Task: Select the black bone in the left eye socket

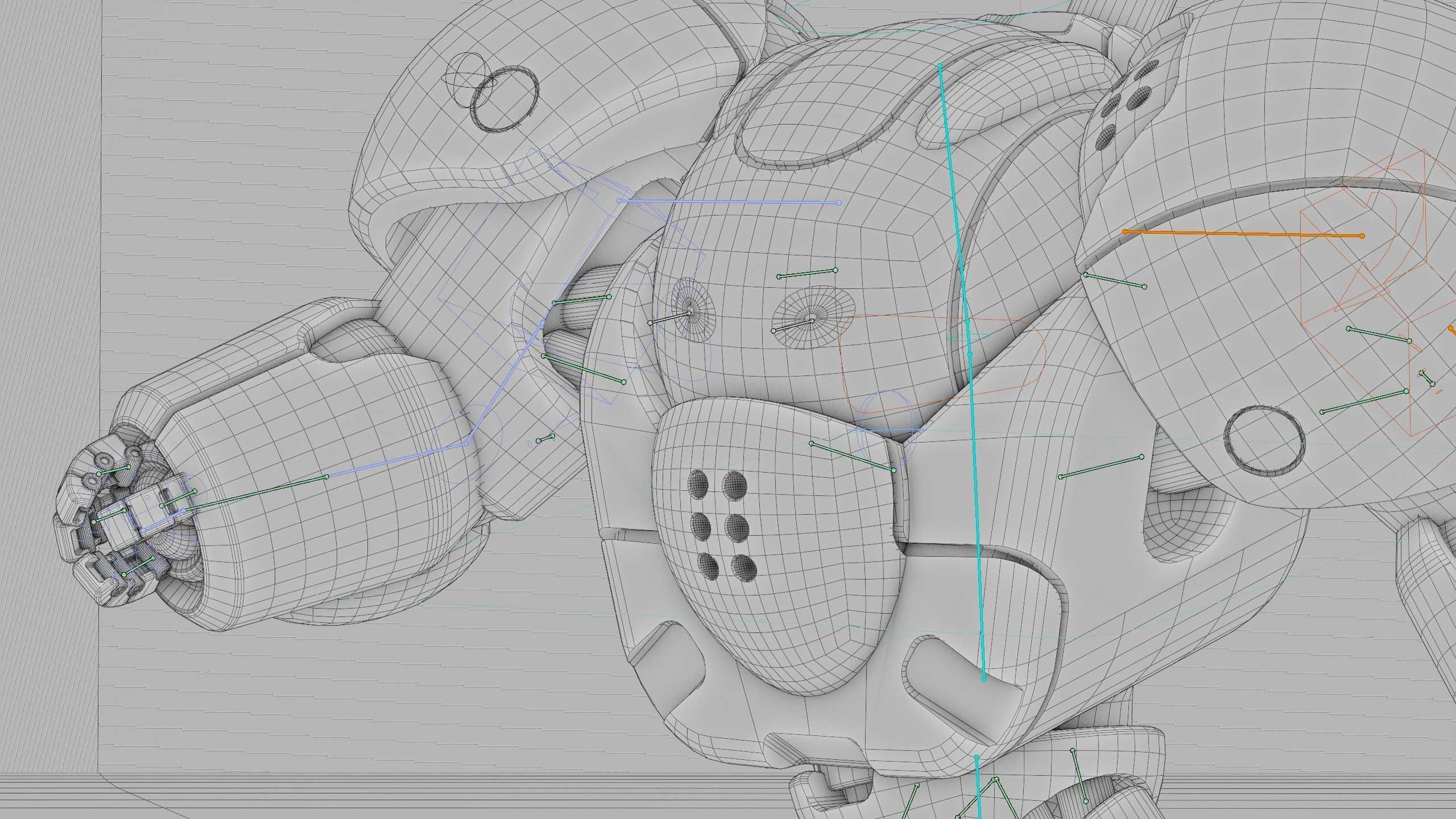Action: pyautogui.click(x=669, y=318)
